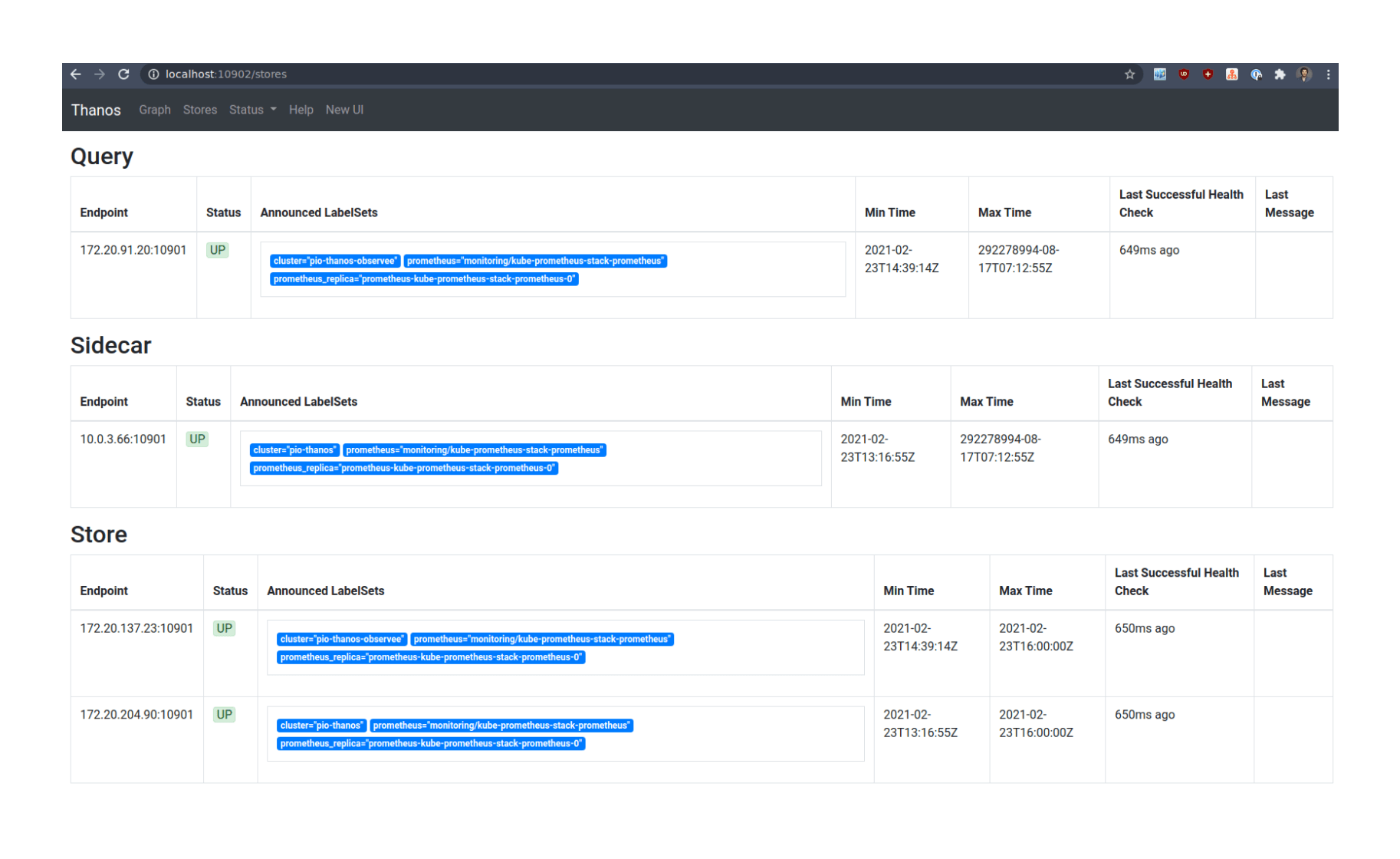1400x859 pixels.
Task: Click the prometheus_replica label in Sidecar table
Action: click(x=404, y=469)
